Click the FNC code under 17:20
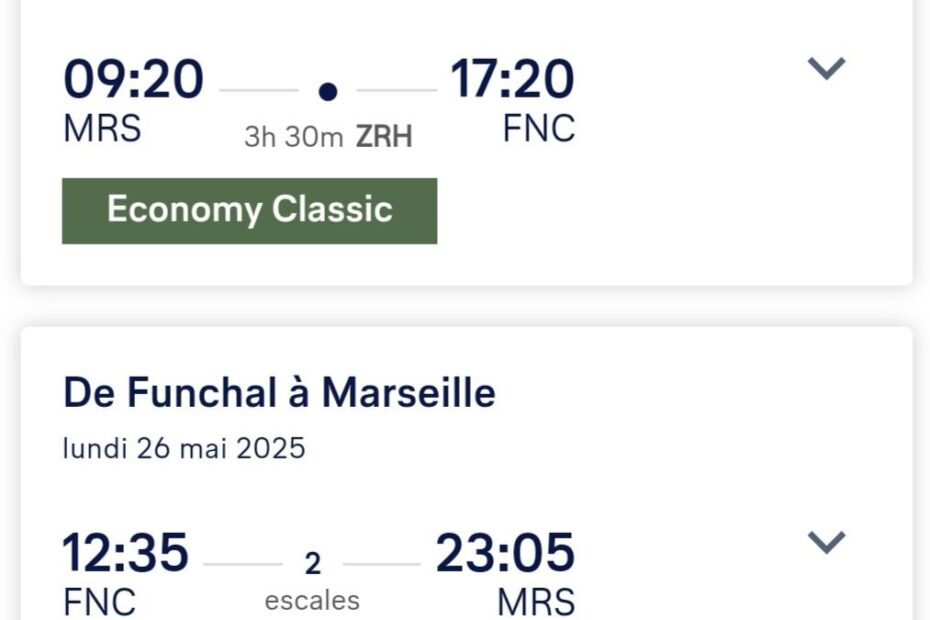The height and width of the screenshot is (620, 930). [x=539, y=129]
